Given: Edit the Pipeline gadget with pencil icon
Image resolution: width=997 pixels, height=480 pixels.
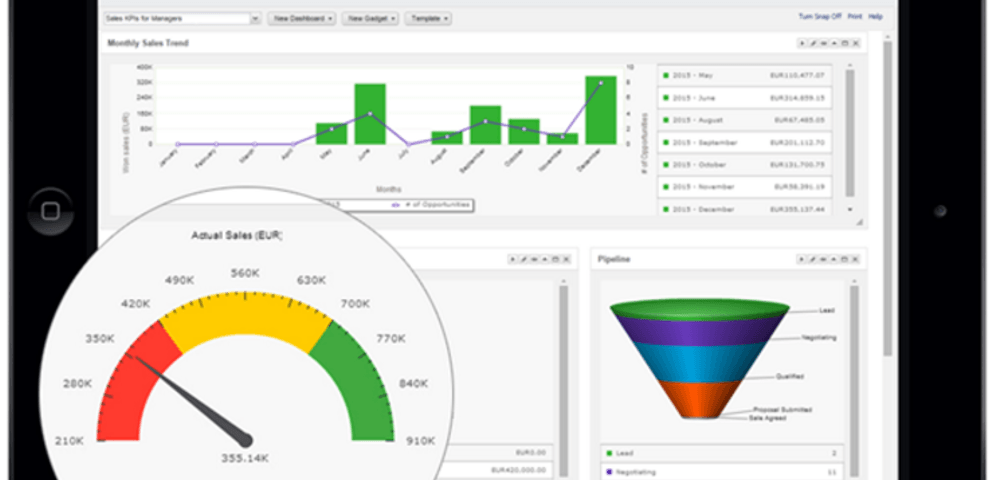Looking at the screenshot, I should click(x=813, y=259).
